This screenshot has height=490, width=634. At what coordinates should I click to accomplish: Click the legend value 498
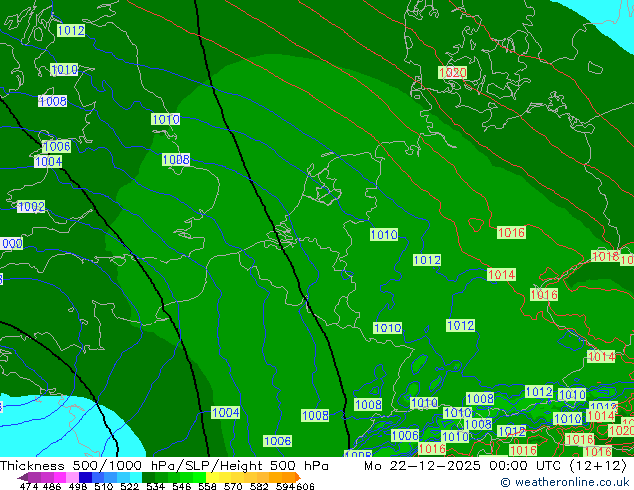78,486
